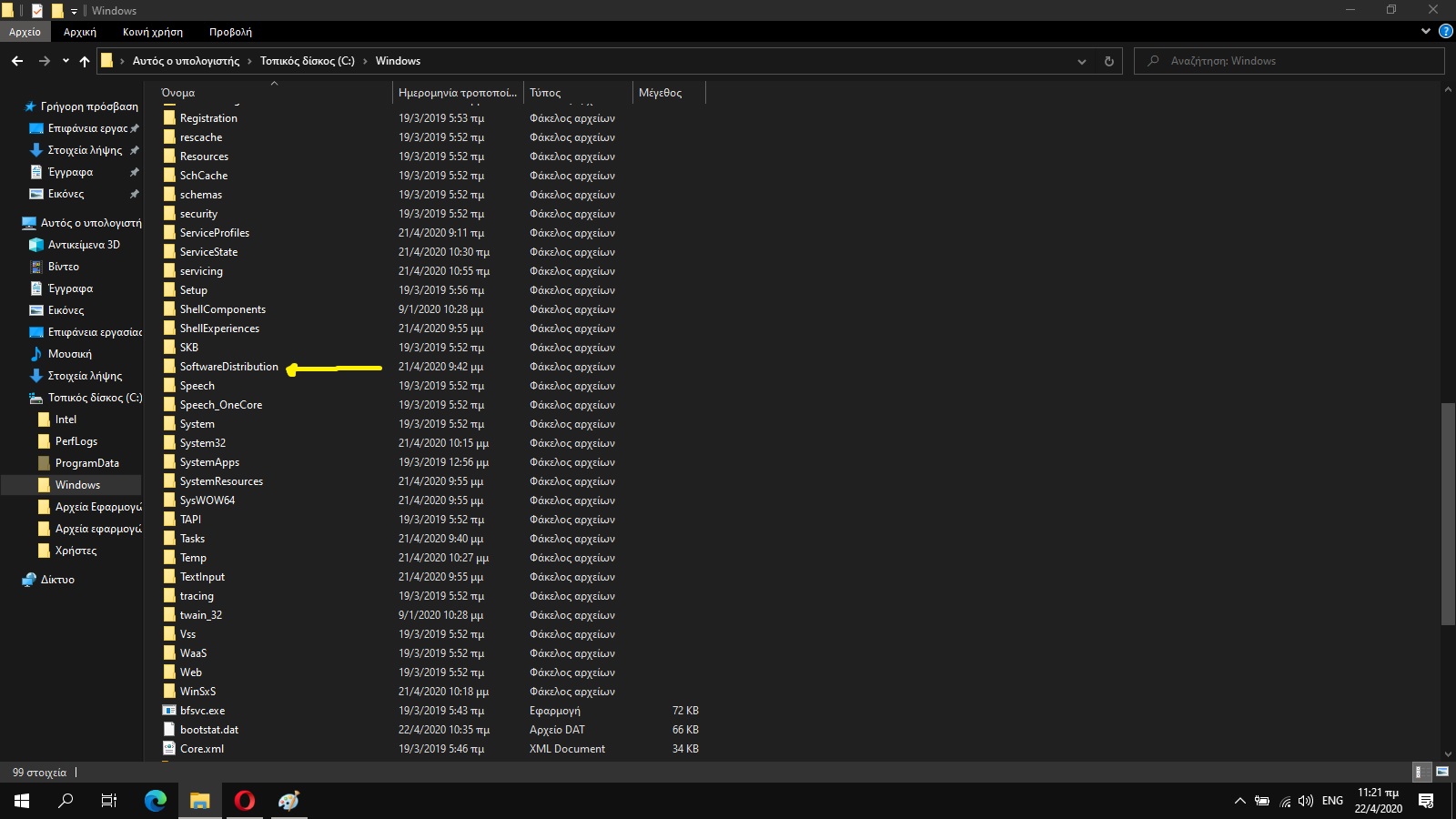The width and height of the screenshot is (1456, 819).
Task: Show hidden system tray icons
Action: [1239, 801]
